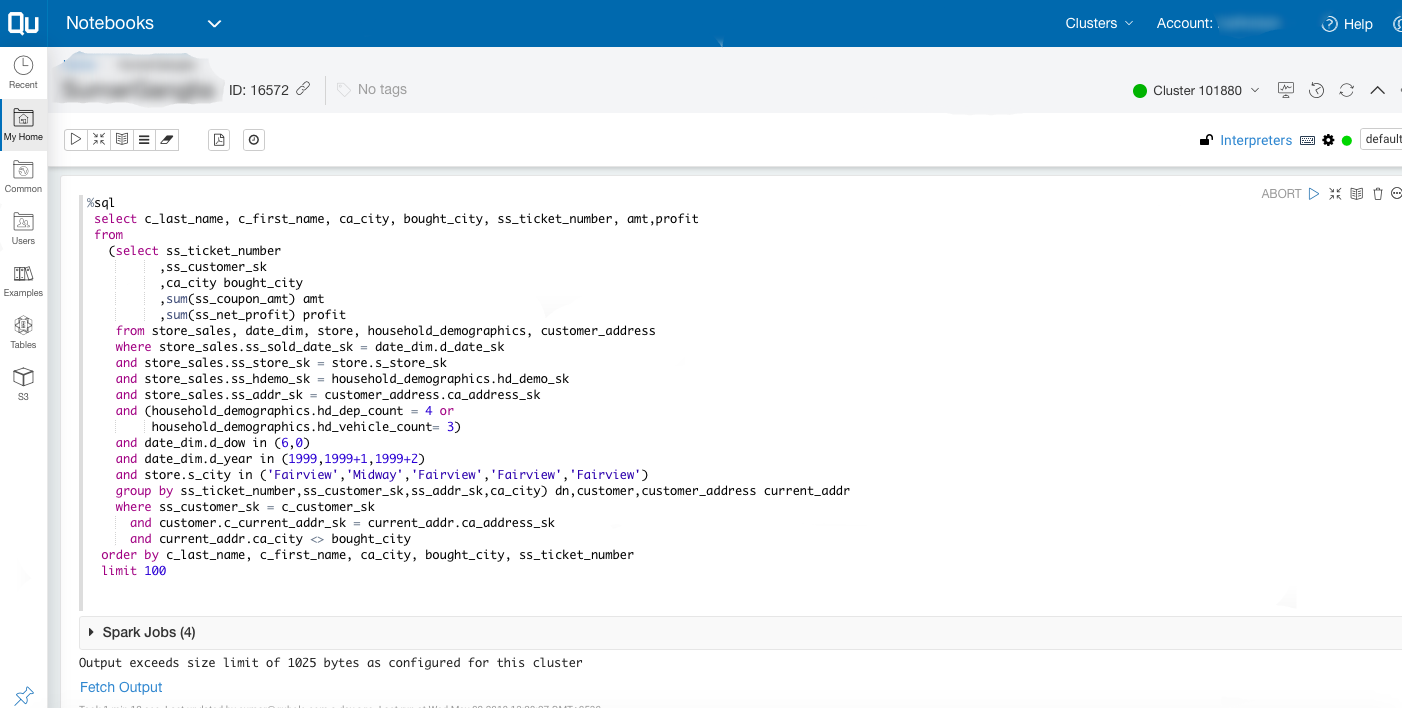
Task: Toggle the notebook permissions lock icon
Action: 1207,140
